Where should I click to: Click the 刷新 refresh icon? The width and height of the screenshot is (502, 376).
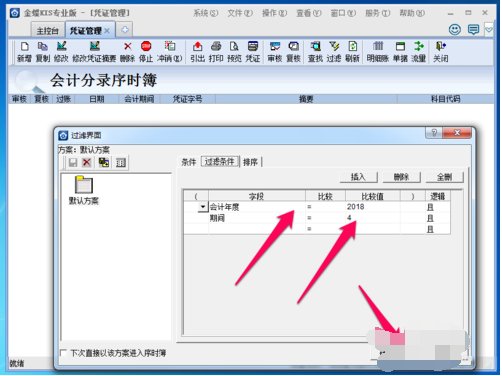[352, 52]
